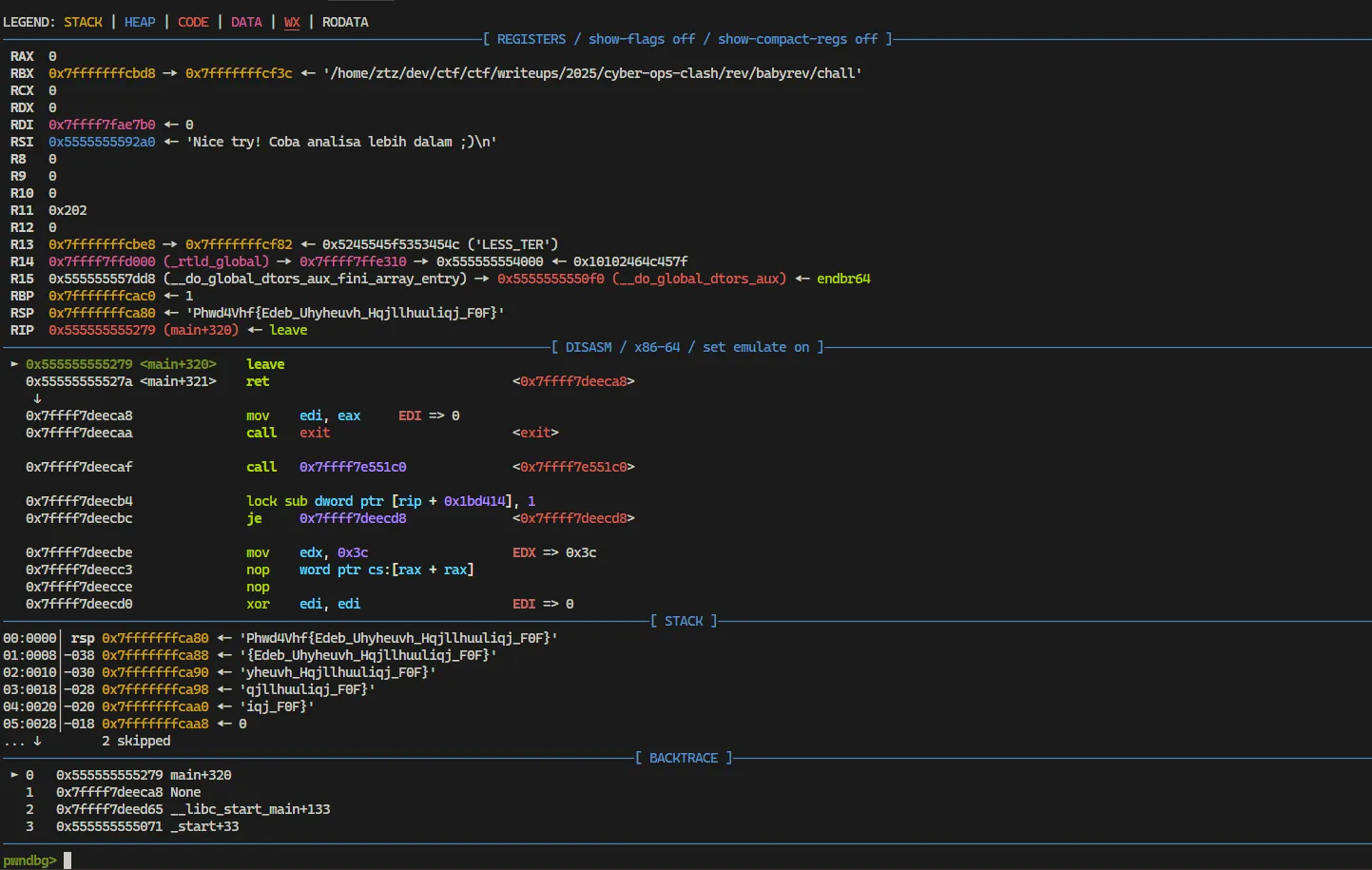Image resolution: width=1372 pixels, height=870 pixels.
Task: Click the down arrow below the ret instruction
Action: 37,398
